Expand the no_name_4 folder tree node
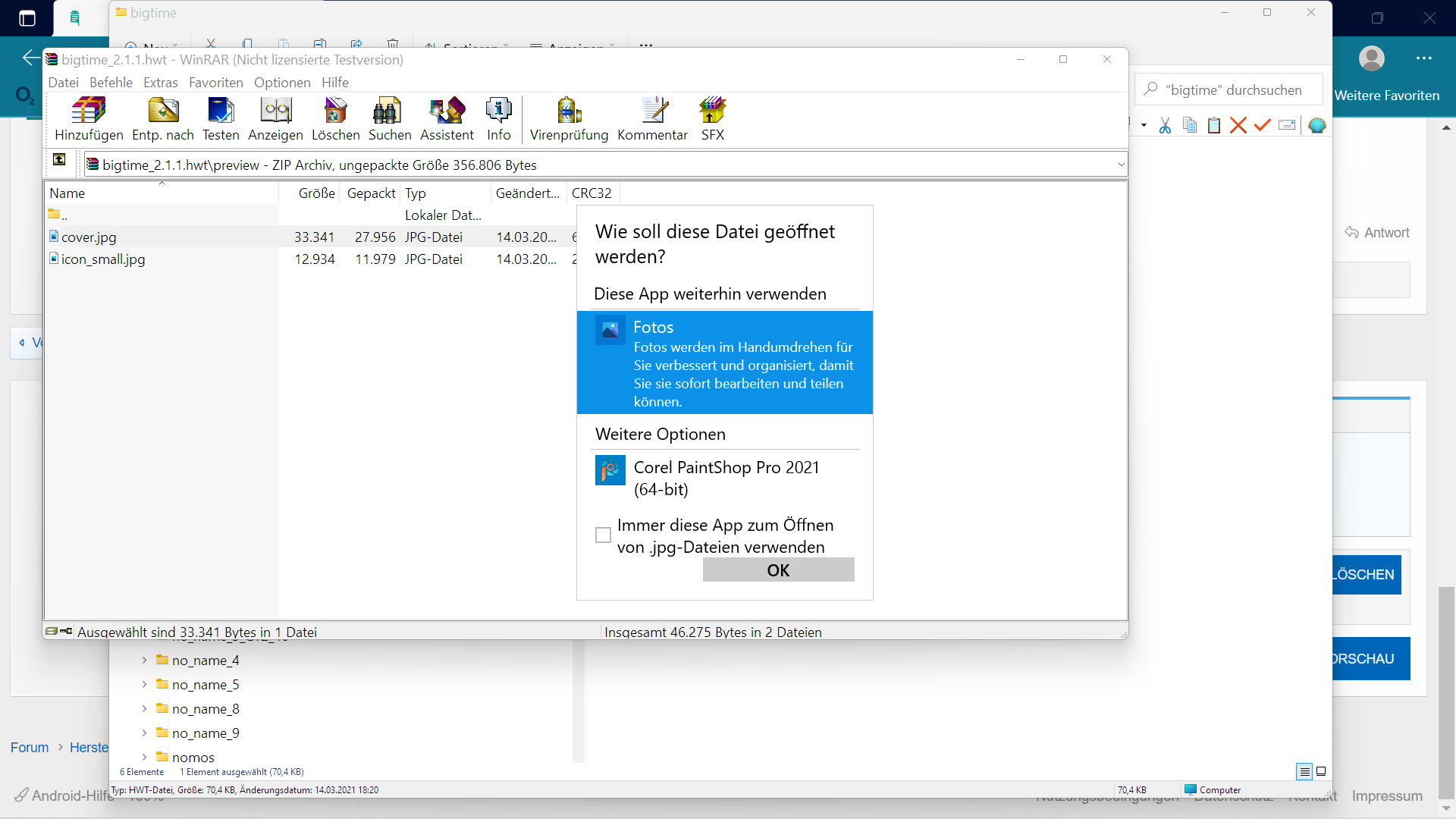This screenshot has width=1456, height=819. pyautogui.click(x=144, y=661)
